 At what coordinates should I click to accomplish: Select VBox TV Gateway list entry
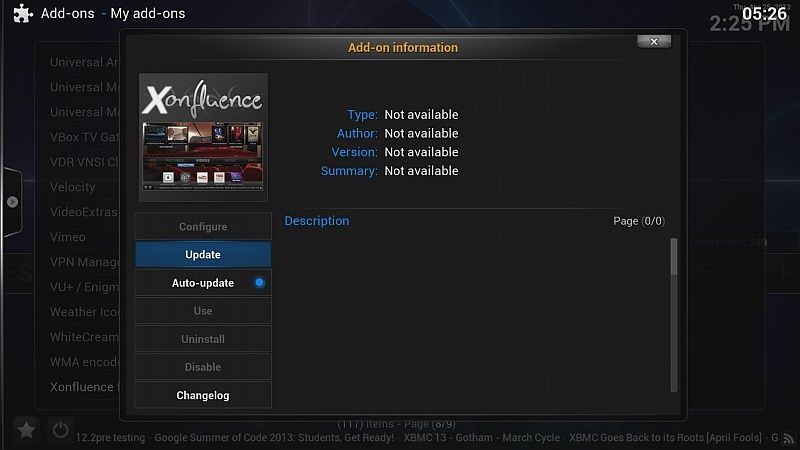(x=84, y=137)
